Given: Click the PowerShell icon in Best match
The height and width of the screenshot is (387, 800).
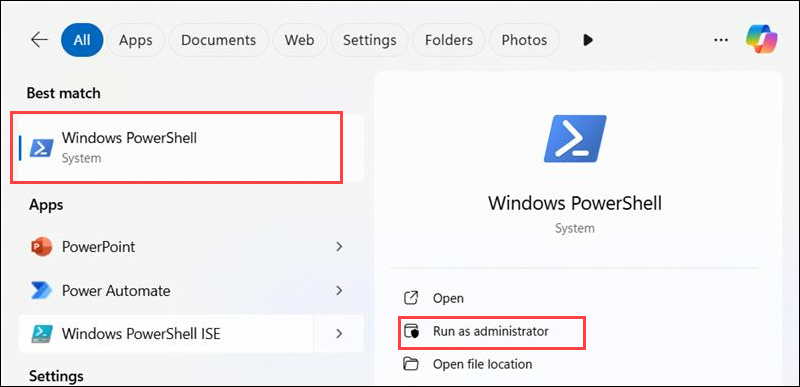Looking at the screenshot, I should point(41,148).
